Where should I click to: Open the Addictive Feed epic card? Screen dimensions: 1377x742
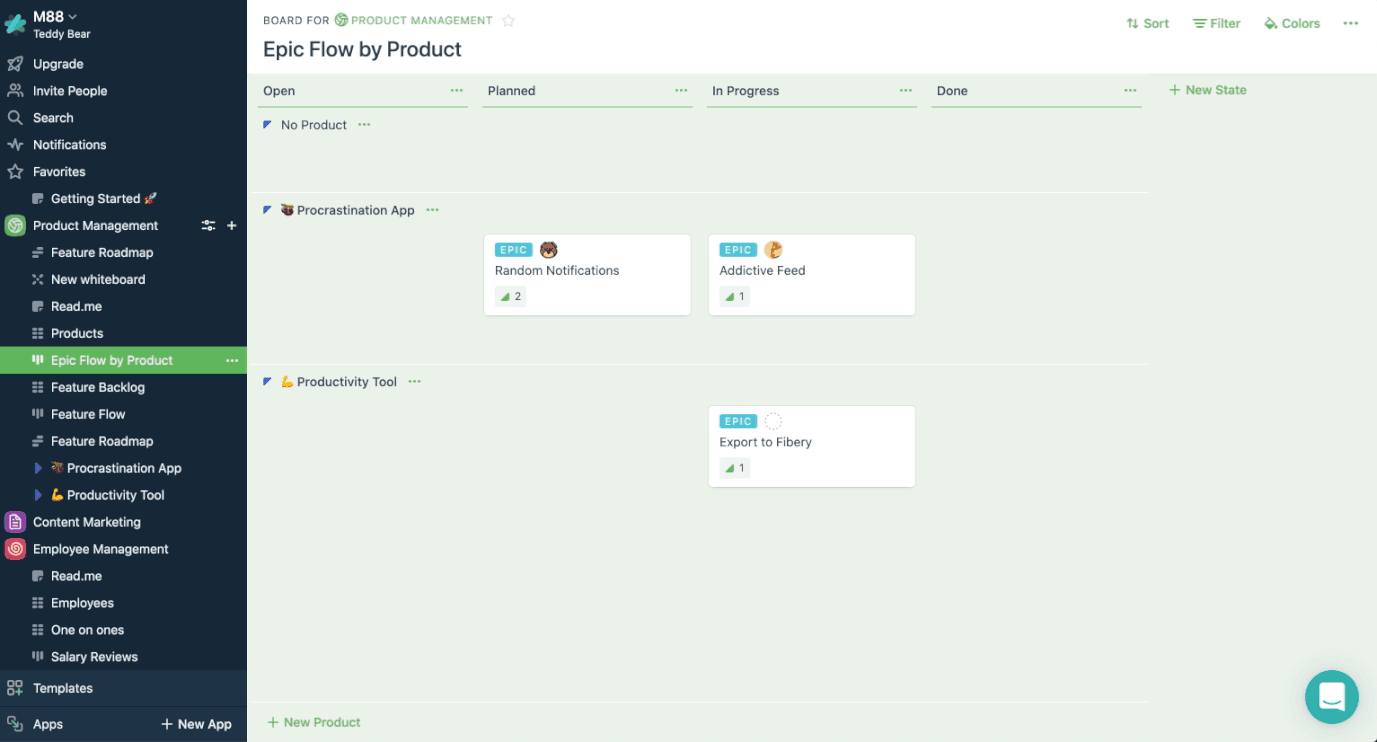click(x=811, y=274)
